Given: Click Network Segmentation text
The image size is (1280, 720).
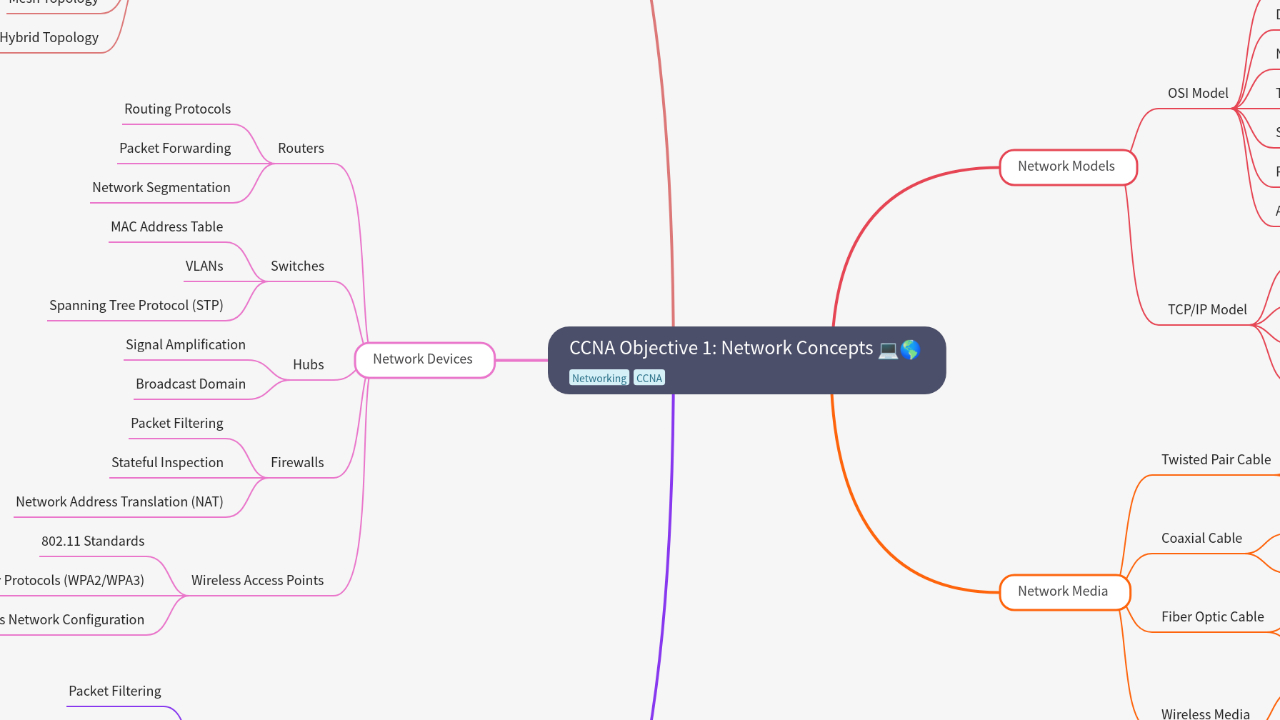Looking at the screenshot, I should (x=161, y=187).
